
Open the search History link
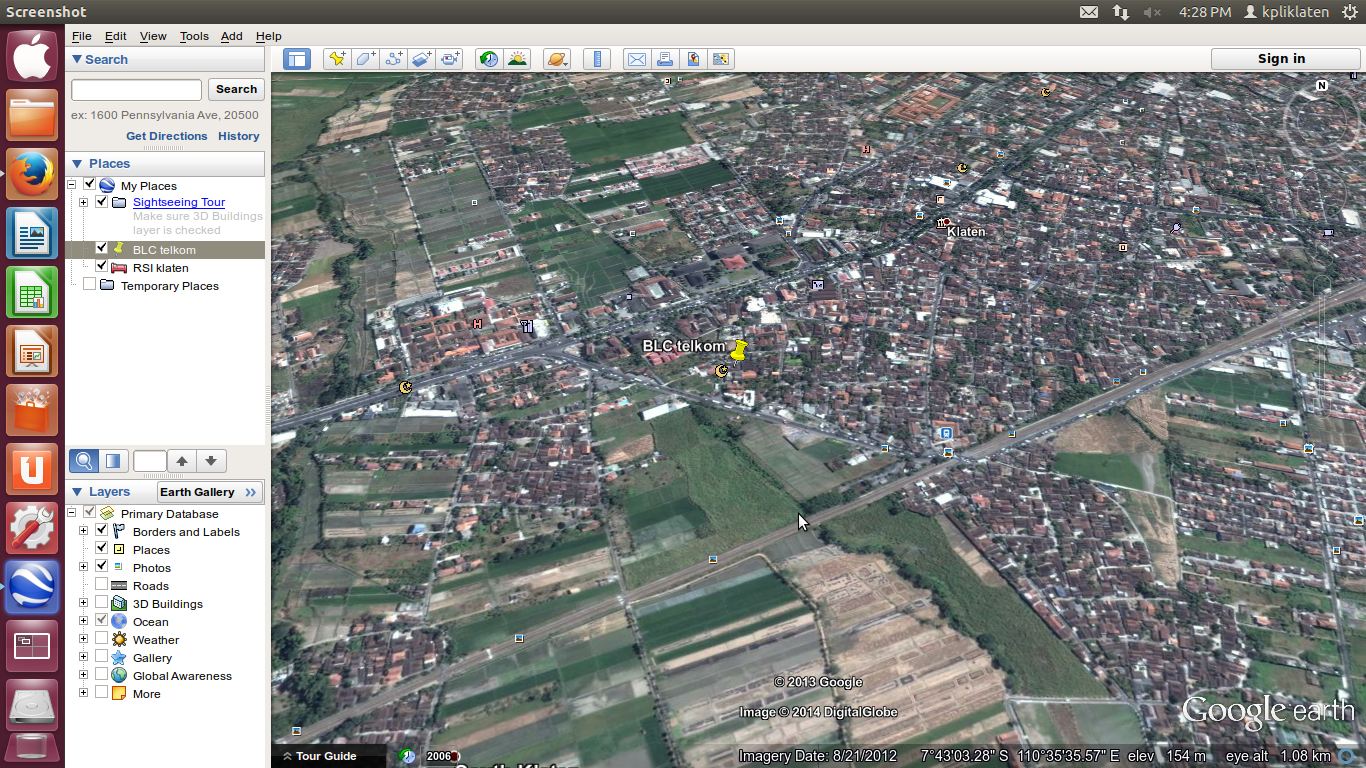pyautogui.click(x=239, y=136)
